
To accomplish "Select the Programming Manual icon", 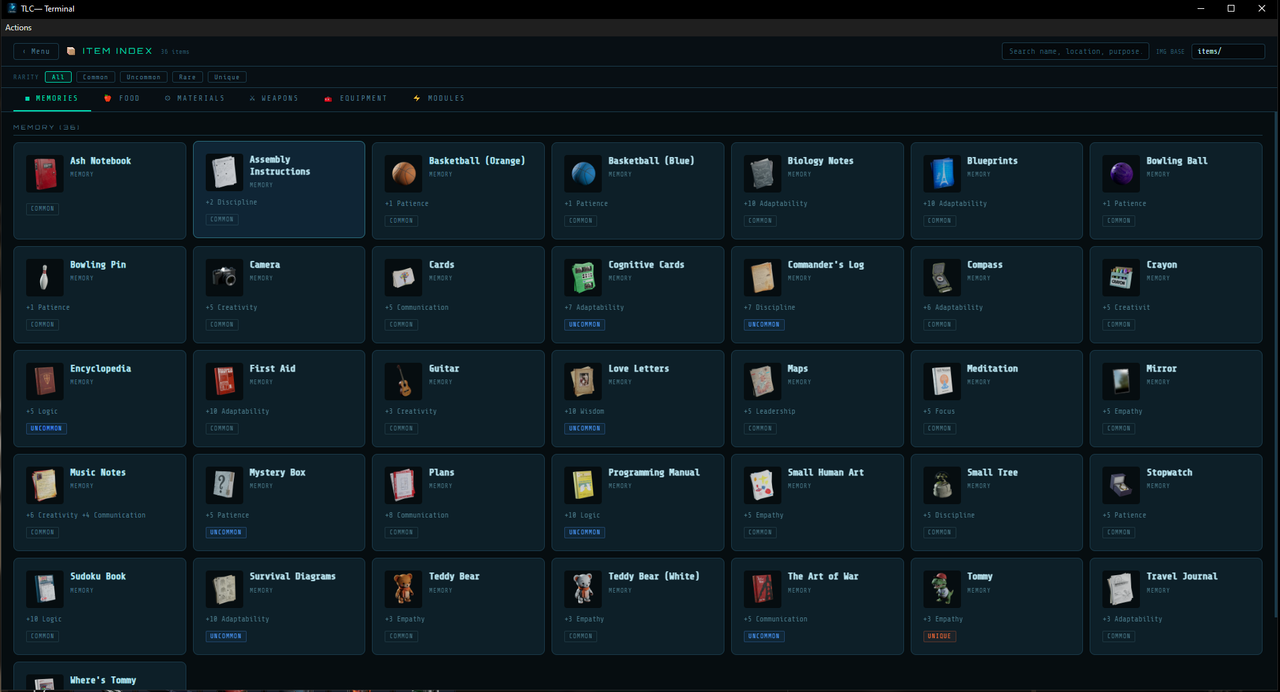I will pos(583,486).
